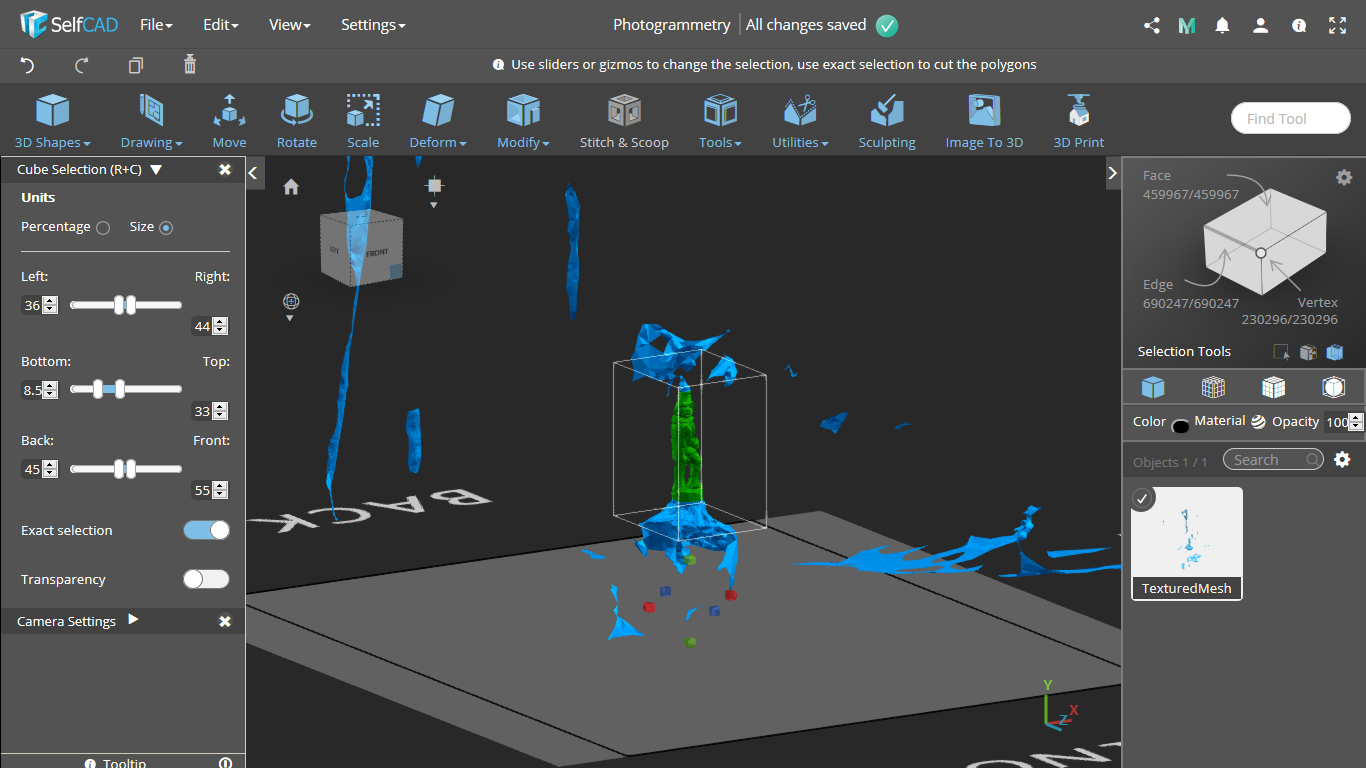Redo the last action

point(82,65)
